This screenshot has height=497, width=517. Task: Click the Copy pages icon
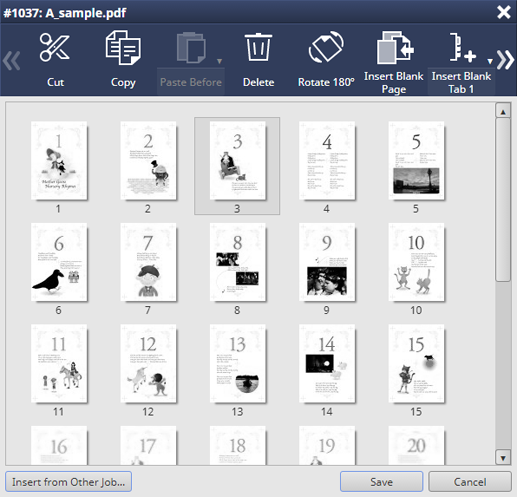click(x=123, y=47)
